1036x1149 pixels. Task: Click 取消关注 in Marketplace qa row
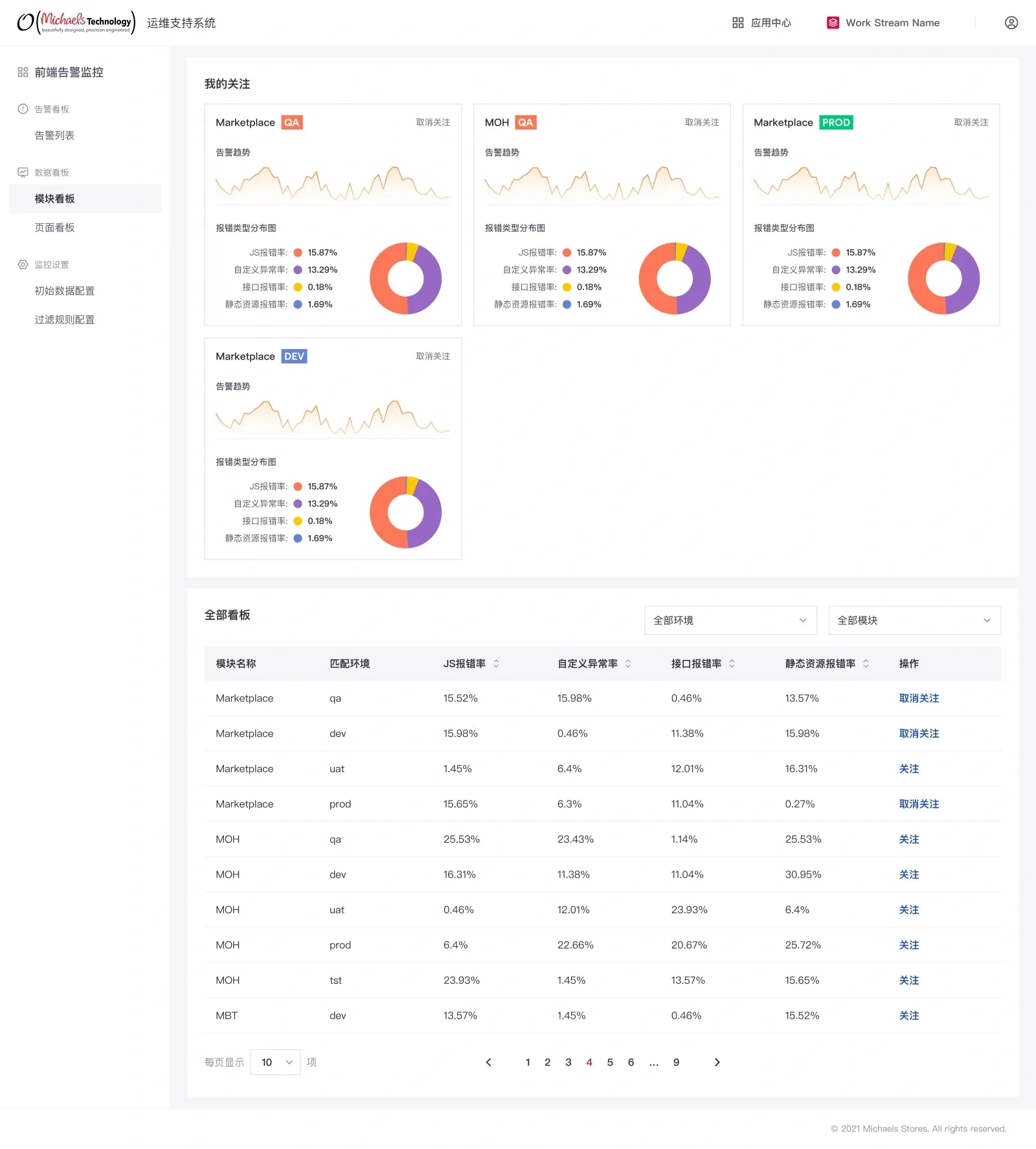coord(919,698)
